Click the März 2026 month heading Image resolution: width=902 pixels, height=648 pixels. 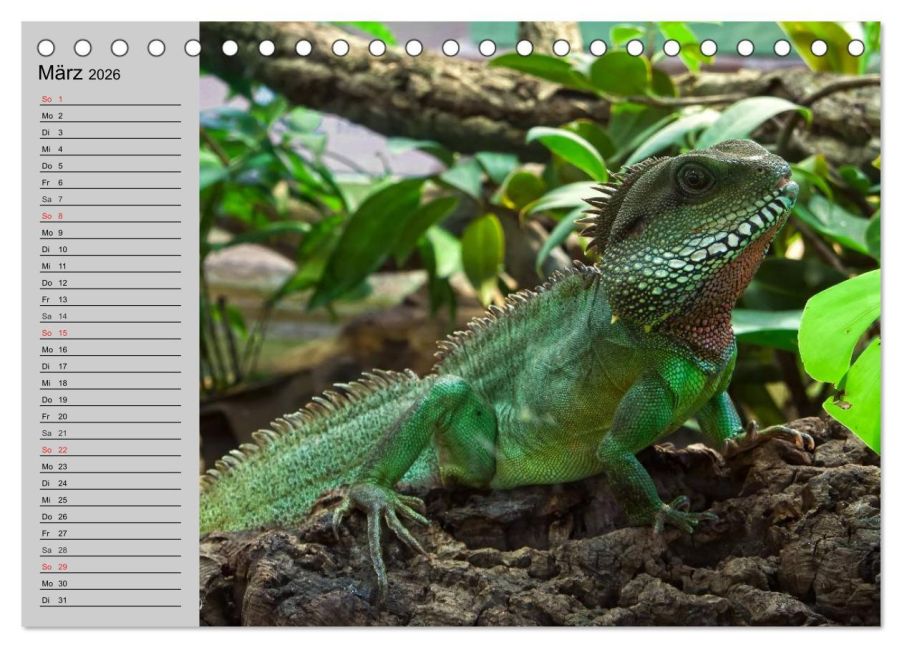pyautogui.click(x=79, y=73)
